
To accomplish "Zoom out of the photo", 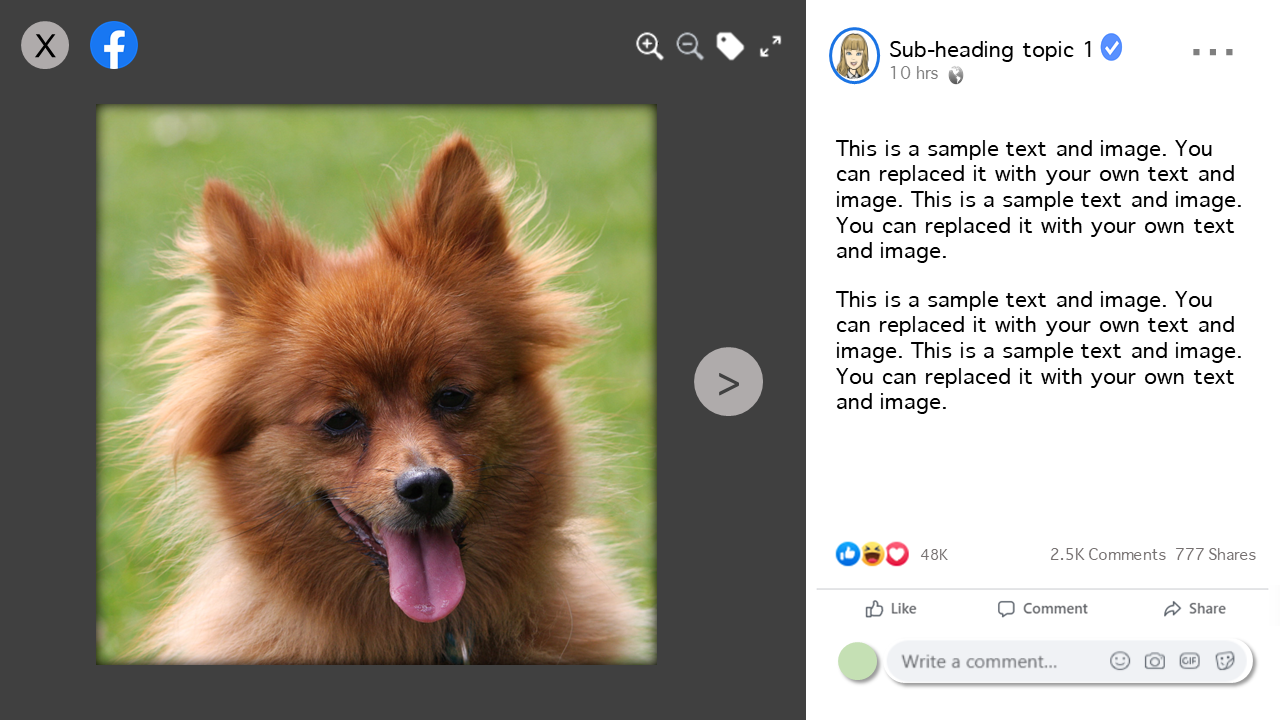I will coord(690,46).
